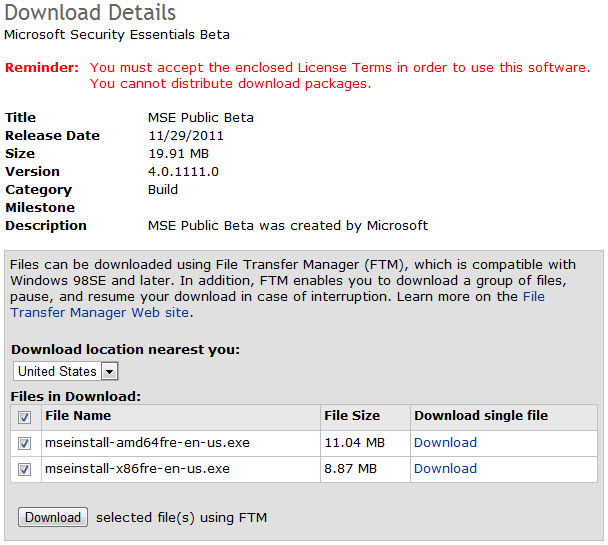Click the Download location nearest you label
The width and height of the screenshot is (608, 545).
tap(125, 350)
